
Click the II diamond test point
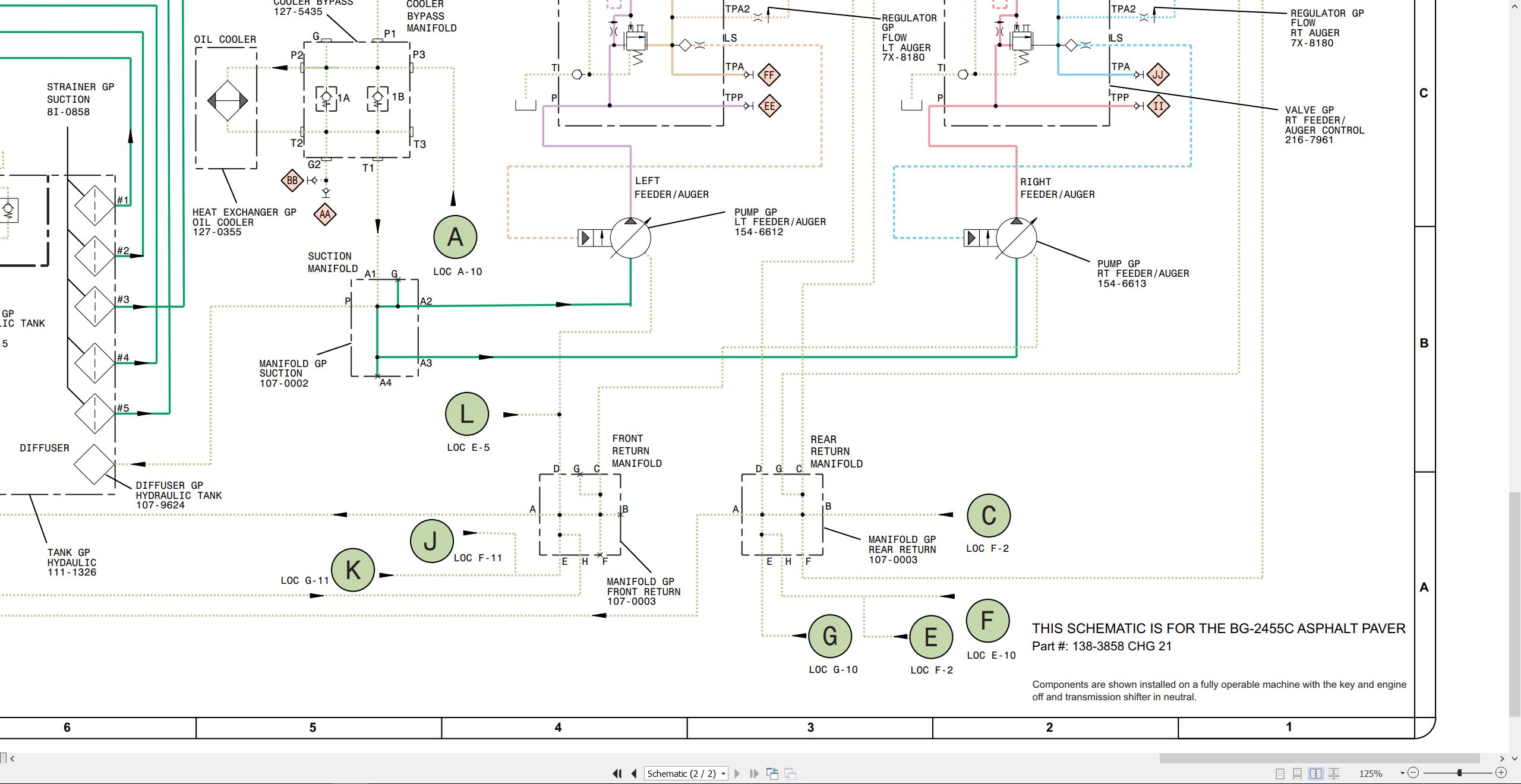tap(1158, 106)
